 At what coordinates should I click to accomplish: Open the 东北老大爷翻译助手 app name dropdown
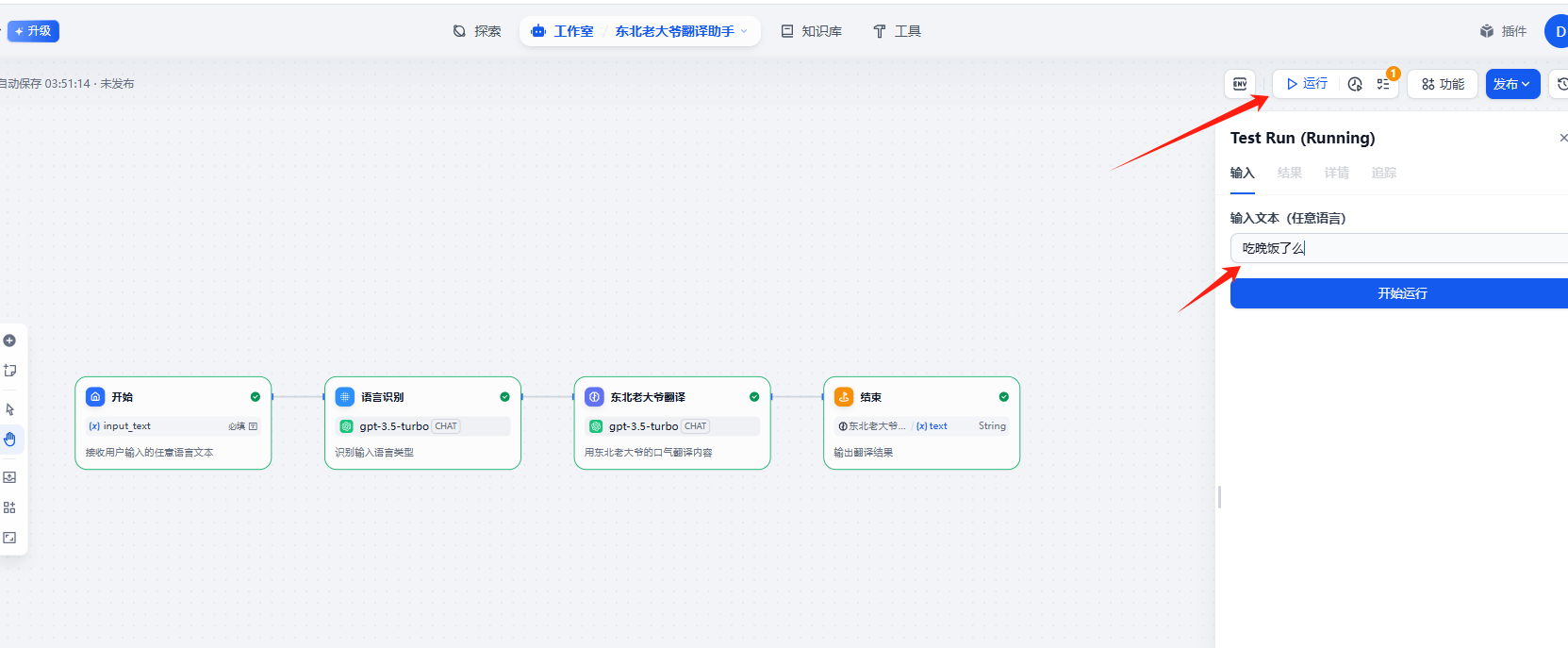681,31
